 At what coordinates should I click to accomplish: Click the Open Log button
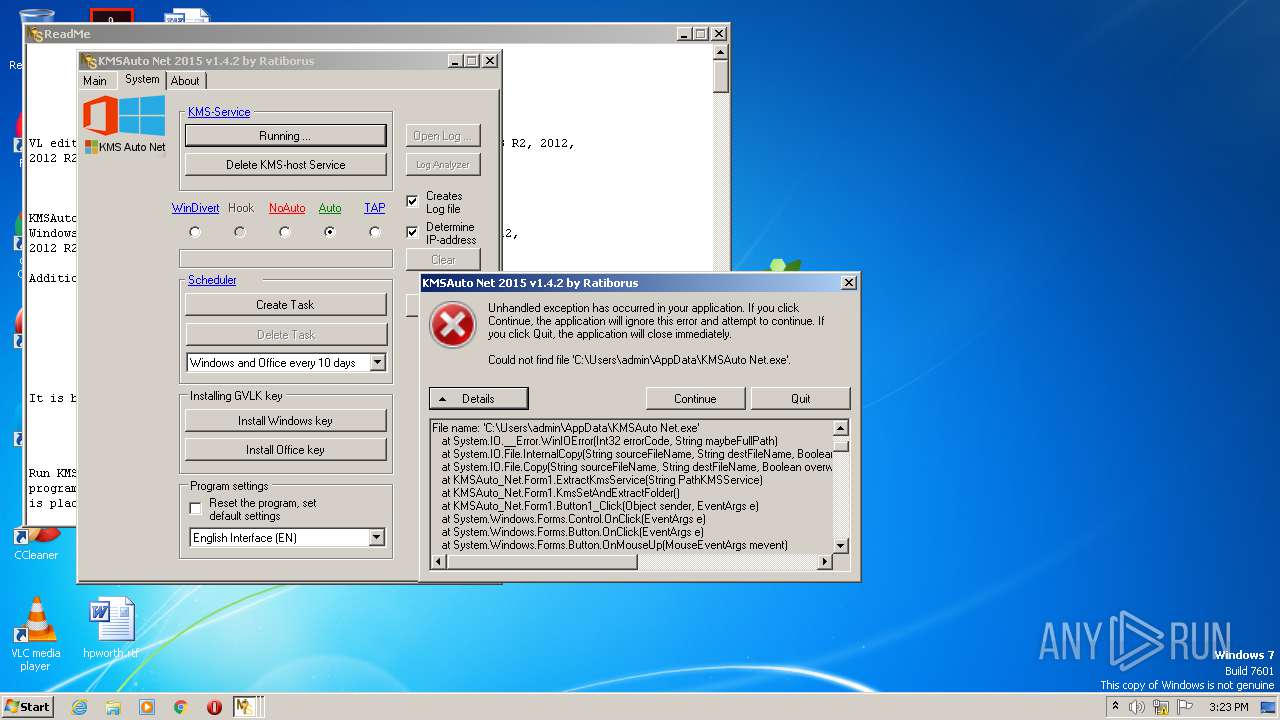(x=443, y=136)
